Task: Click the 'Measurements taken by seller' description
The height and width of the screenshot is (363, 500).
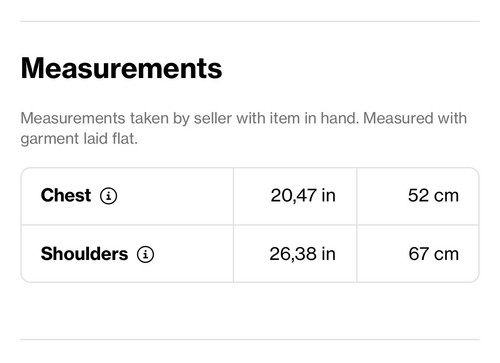Action: point(244,128)
